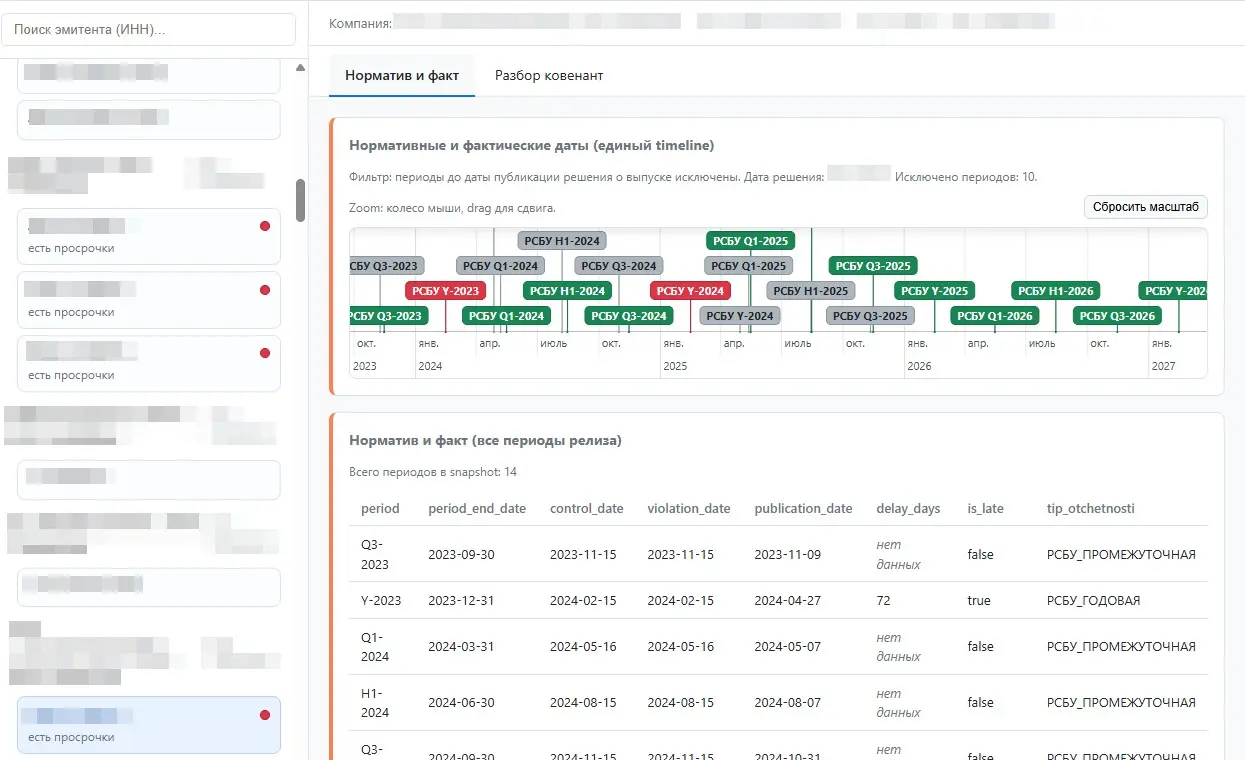The image size is (1245, 760).
Task: Click the Норматив и факт (все периоды релиза) heading
Action: (485, 440)
